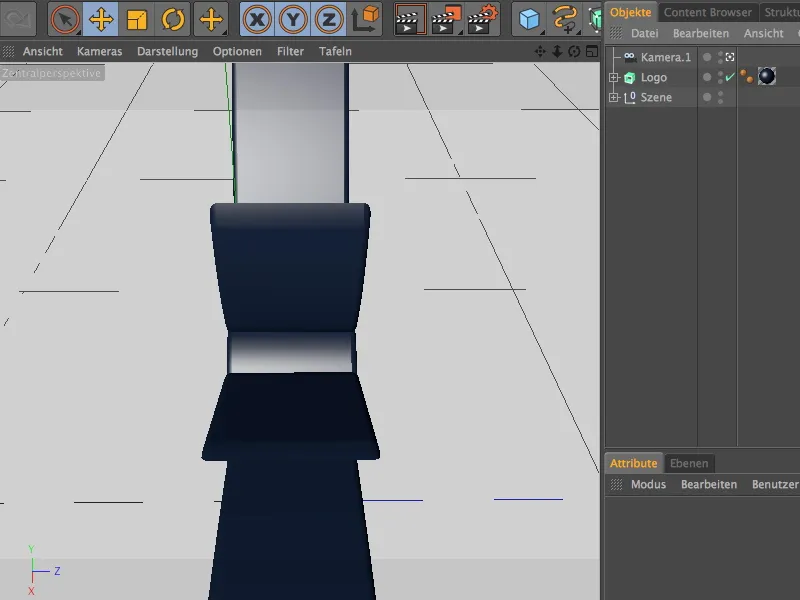This screenshot has height=600, width=800.
Task: Select the live selection arrow tool
Action: 65,19
